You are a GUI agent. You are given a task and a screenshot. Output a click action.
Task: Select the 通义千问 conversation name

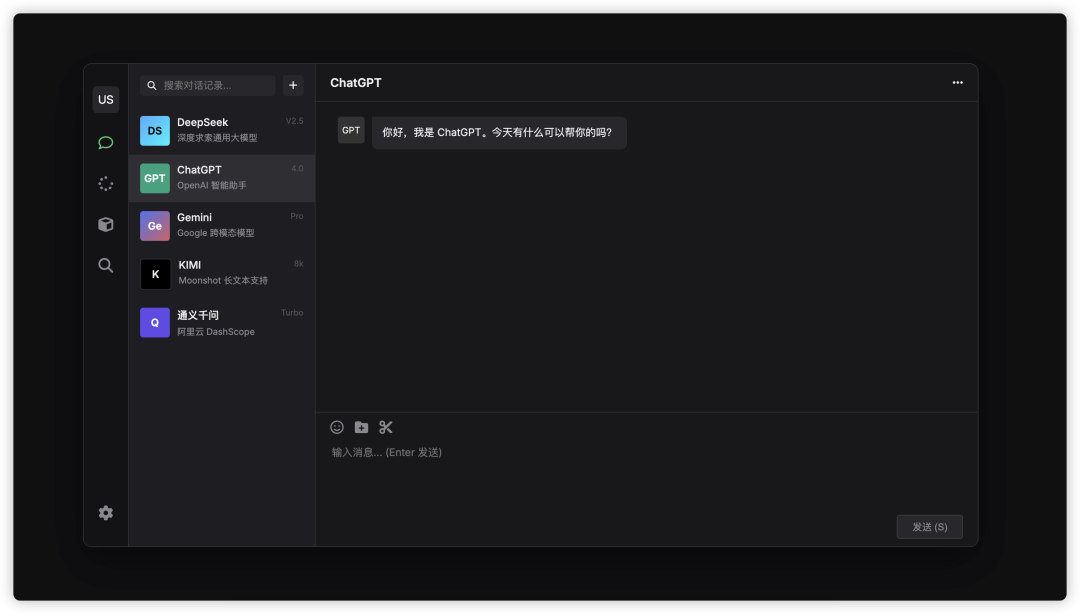tap(198, 316)
